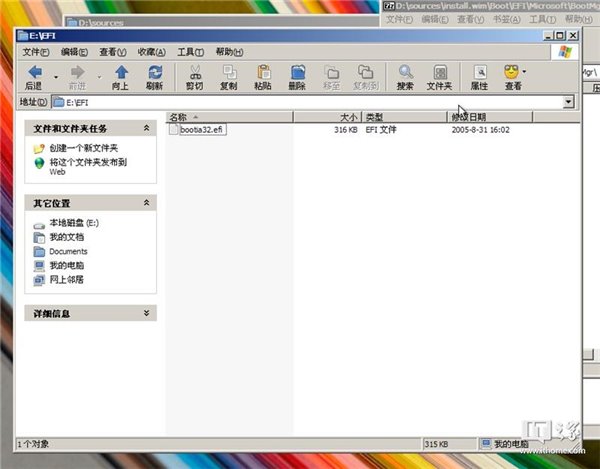
Task: Click 我的电脑 zone in status bar
Action: (505, 444)
